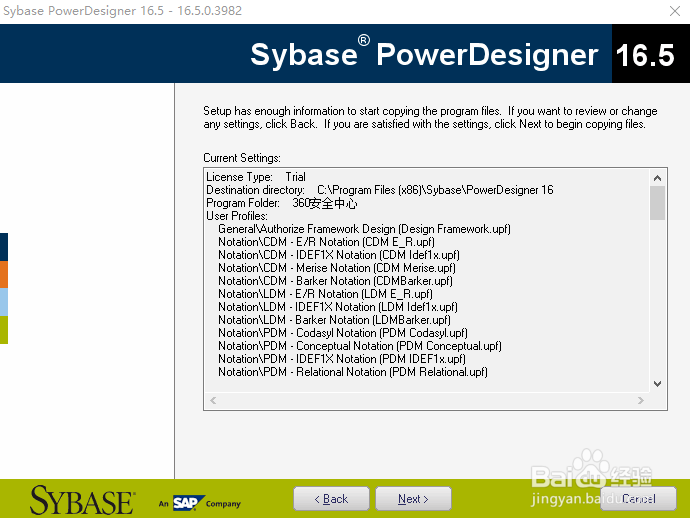This screenshot has width=690, height=518.
Task: Select the 'Program Folder: 360安全中心' line
Action: click(282, 203)
